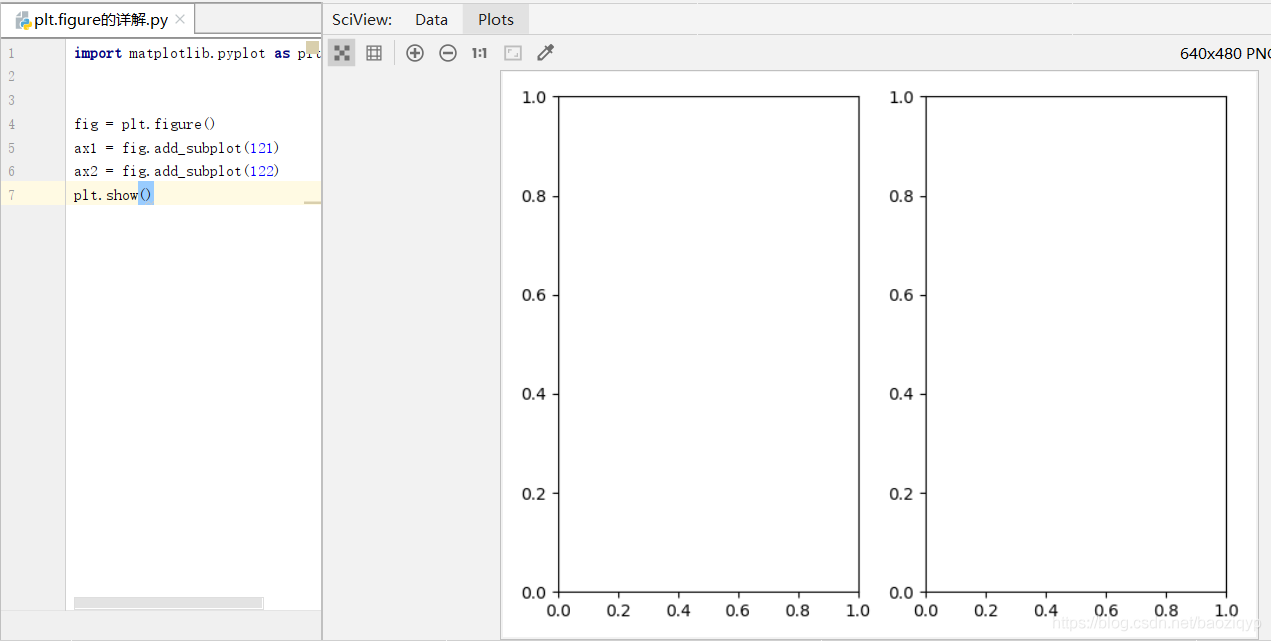This screenshot has width=1271, height=641.
Task: Select the color picker eyedropper tool
Action: tap(545, 53)
